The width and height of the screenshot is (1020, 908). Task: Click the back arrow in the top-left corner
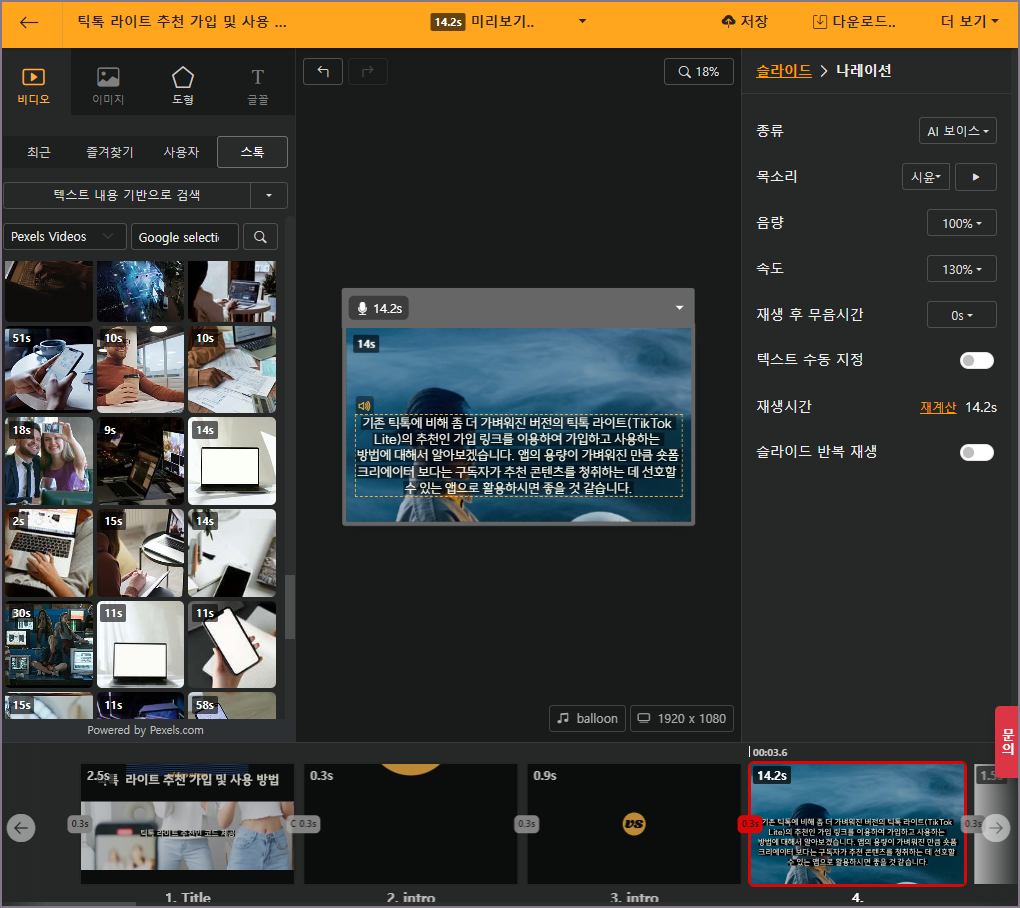[x=28, y=20]
